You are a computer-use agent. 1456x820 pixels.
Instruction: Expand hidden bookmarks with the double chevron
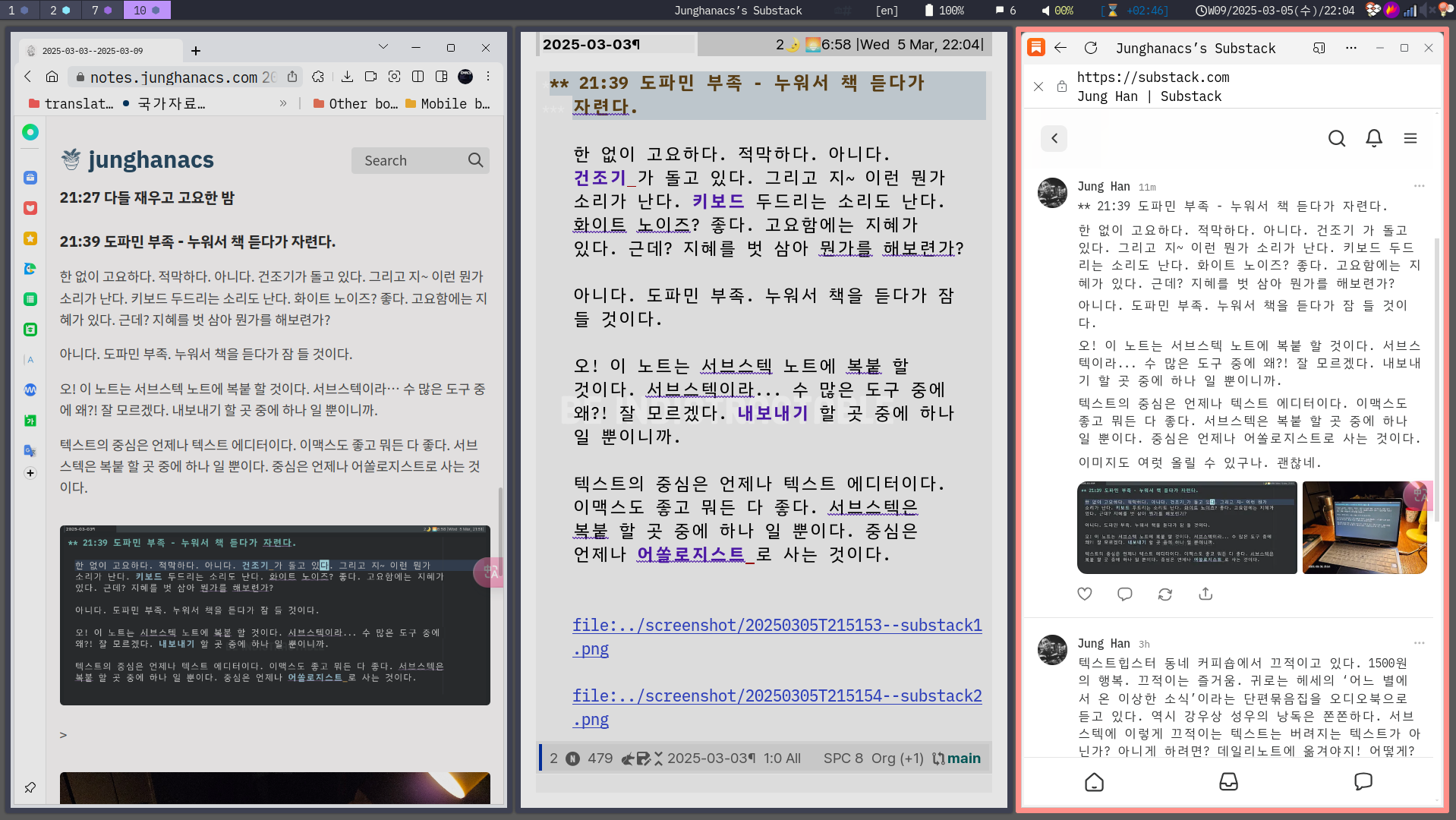[x=283, y=103]
